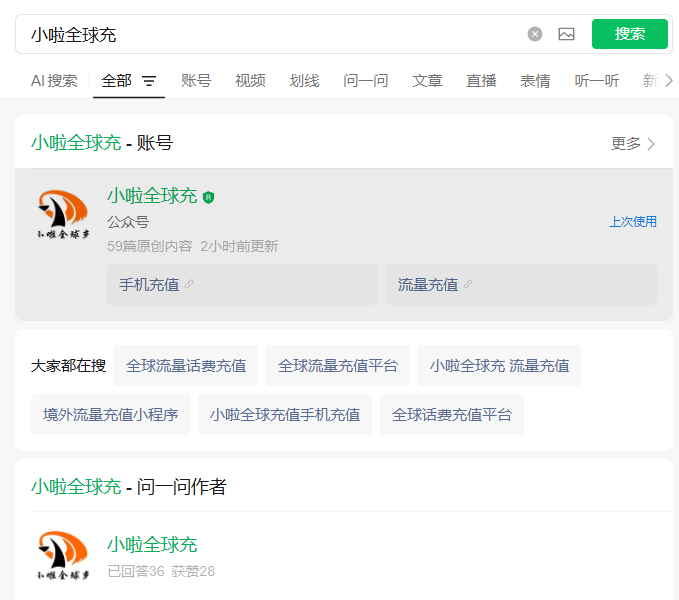This screenshot has height=600, width=679.
Task: Click 上次使用 label
Action: tap(633, 222)
